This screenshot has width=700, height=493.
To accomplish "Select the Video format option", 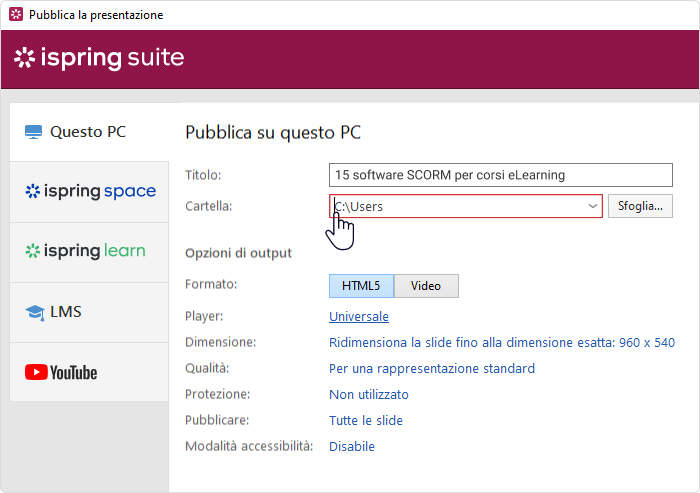I will 426,286.
